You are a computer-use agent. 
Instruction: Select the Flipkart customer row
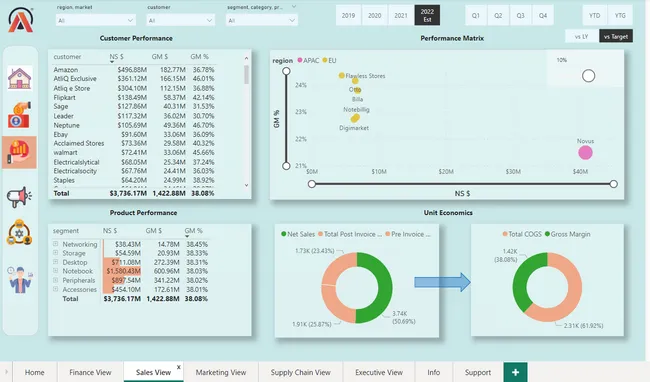coord(134,97)
